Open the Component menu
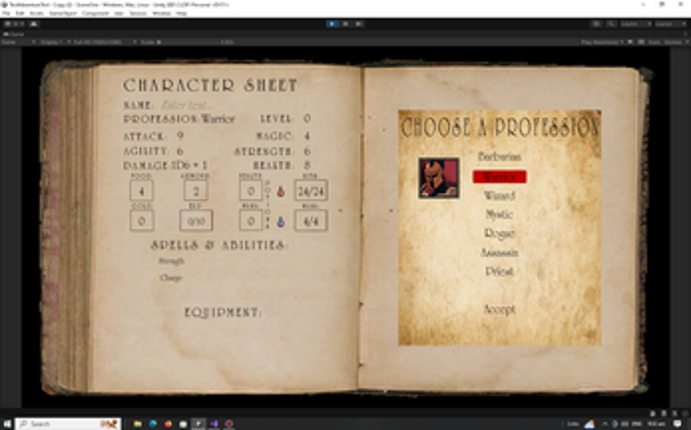691x430 pixels. click(95, 13)
